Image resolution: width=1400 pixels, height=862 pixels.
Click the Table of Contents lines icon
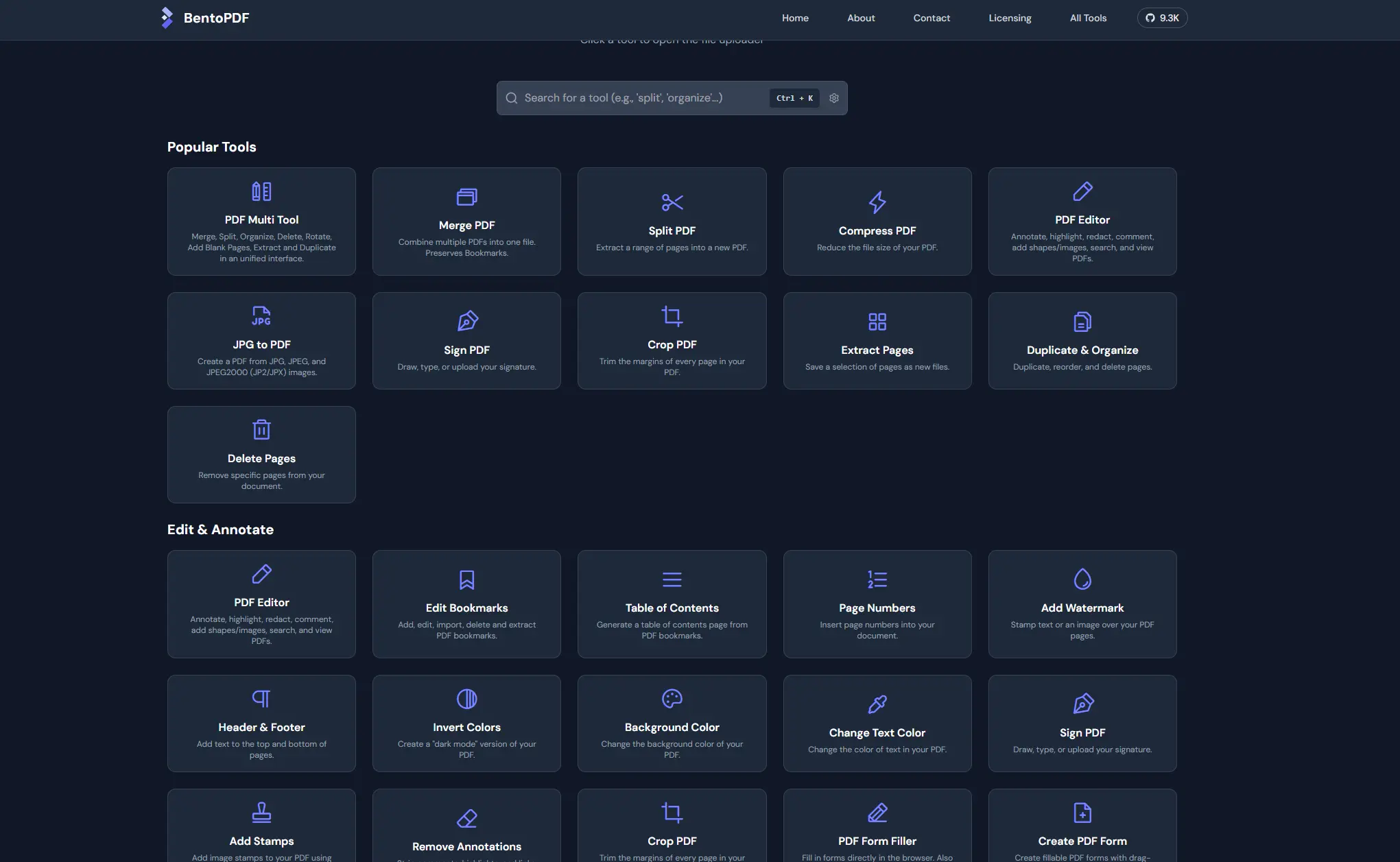point(672,579)
